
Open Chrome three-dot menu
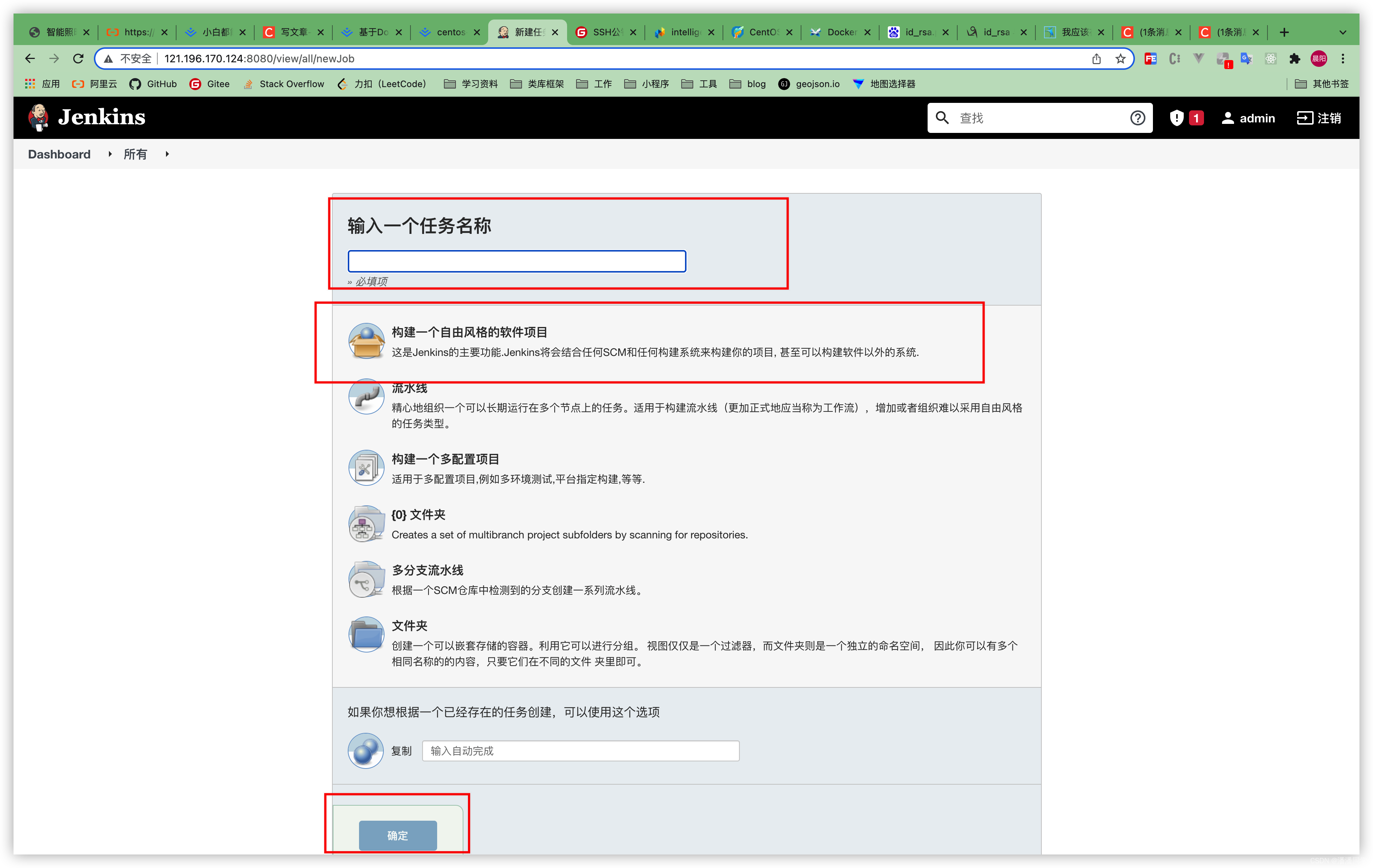pos(1343,59)
